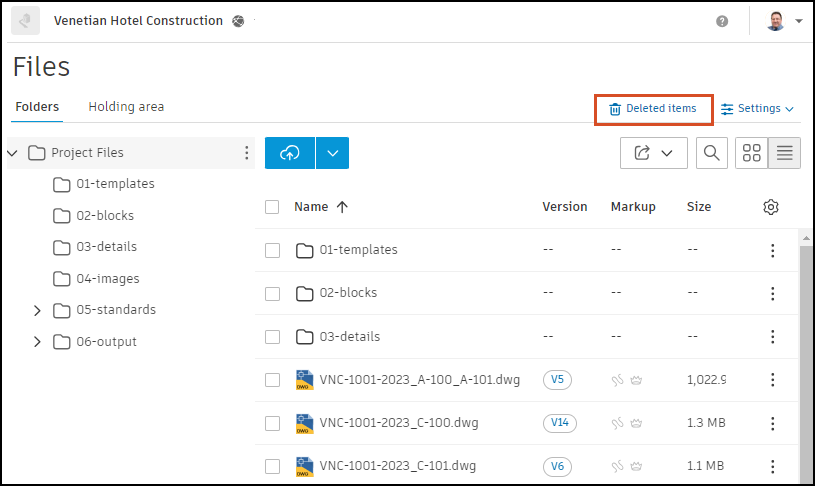Viewport: 815px width, 486px height.
Task: Click the upload files cloud button
Action: tap(290, 153)
